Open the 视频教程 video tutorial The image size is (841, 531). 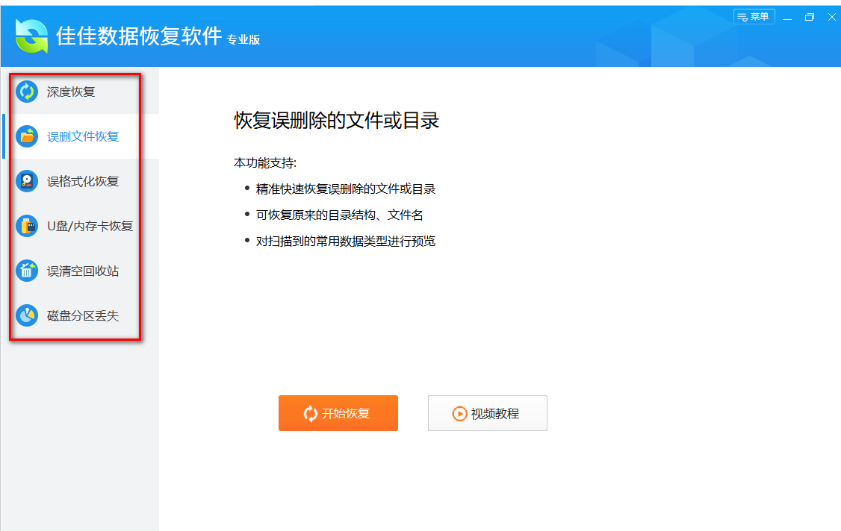(x=488, y=413)
